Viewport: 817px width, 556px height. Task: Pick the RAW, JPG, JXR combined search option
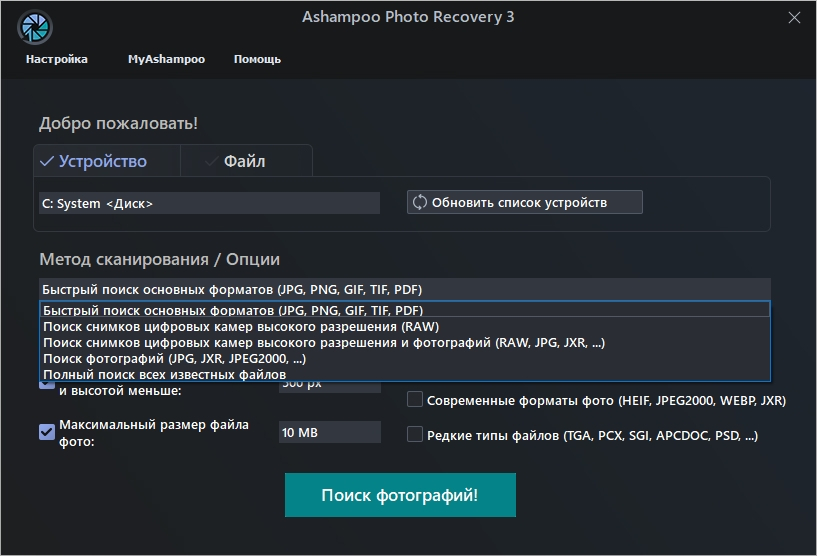pyautogui.click(x=323, y=342)
